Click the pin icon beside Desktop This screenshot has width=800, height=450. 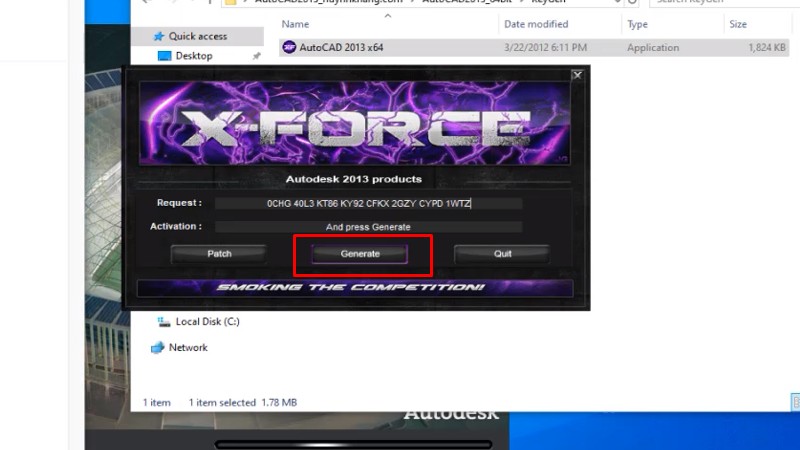(257, 57)
